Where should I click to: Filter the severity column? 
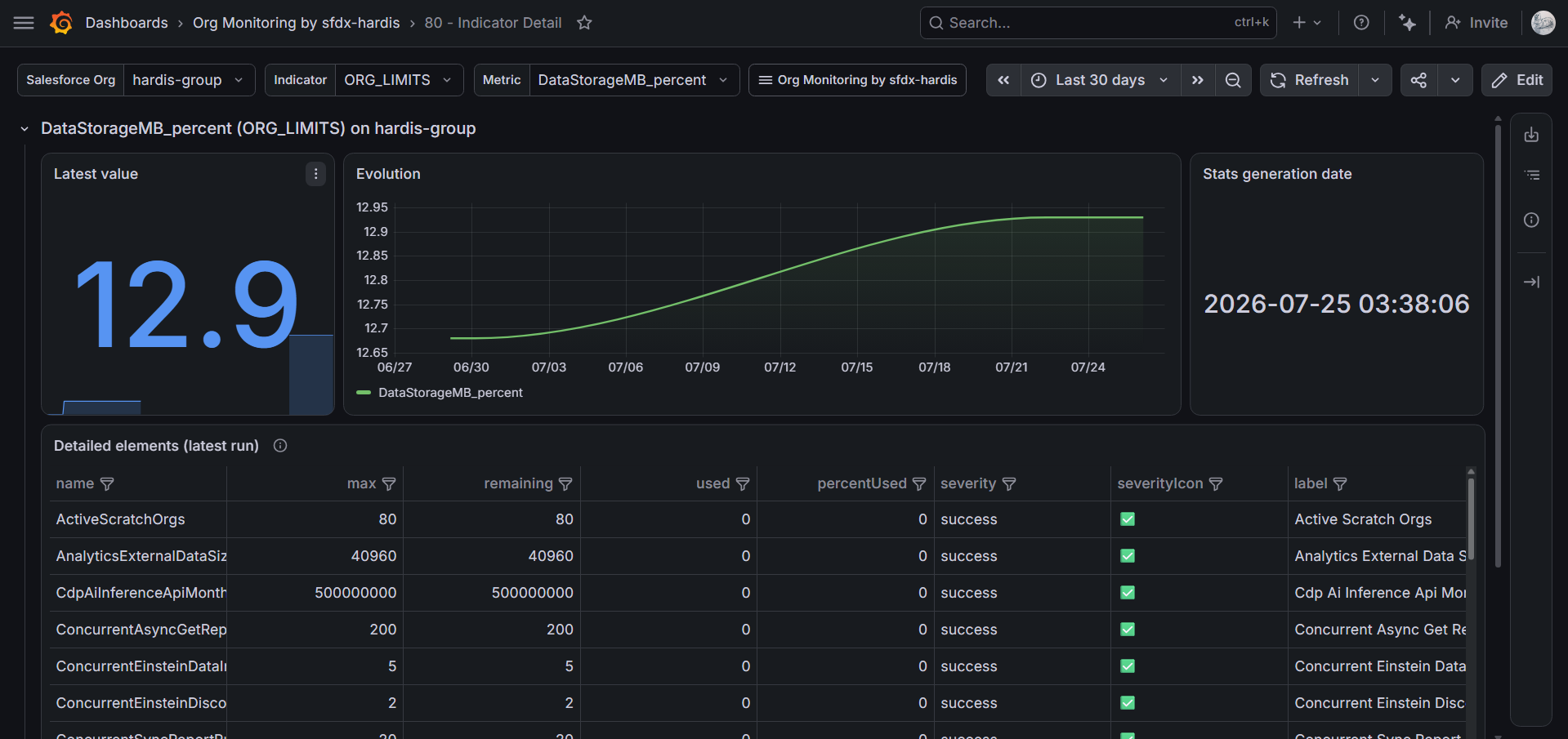tap(1009, 484)
